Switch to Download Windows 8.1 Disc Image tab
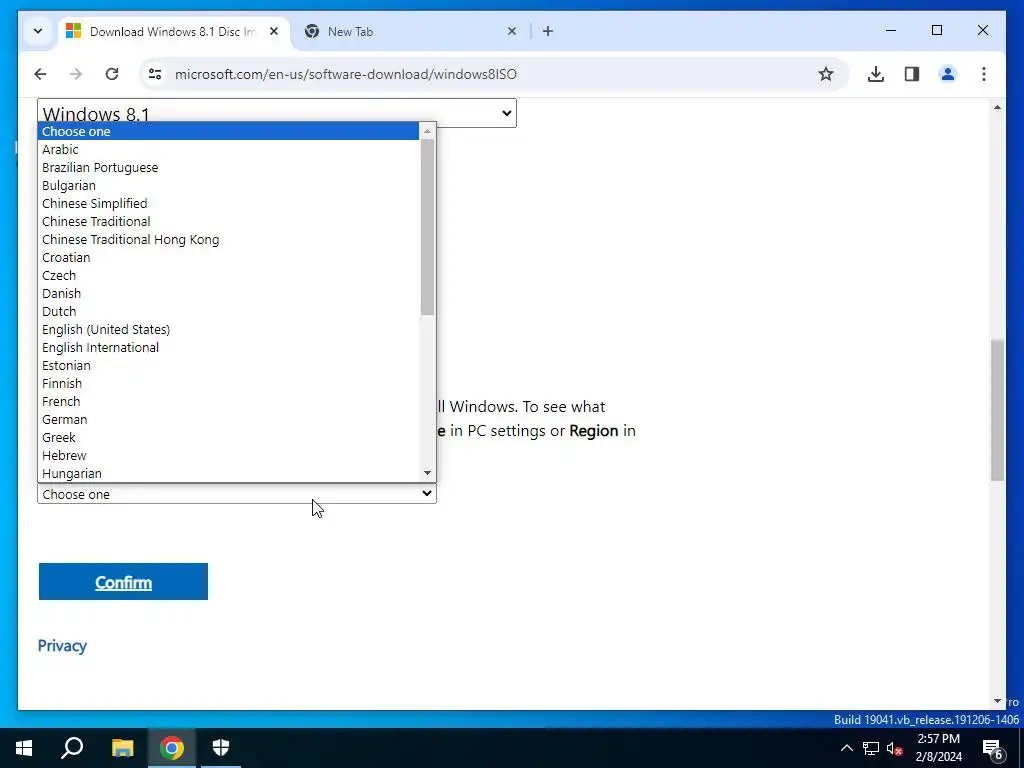The height and width of the screenshot is (768, 1024). tap(175, 31)
